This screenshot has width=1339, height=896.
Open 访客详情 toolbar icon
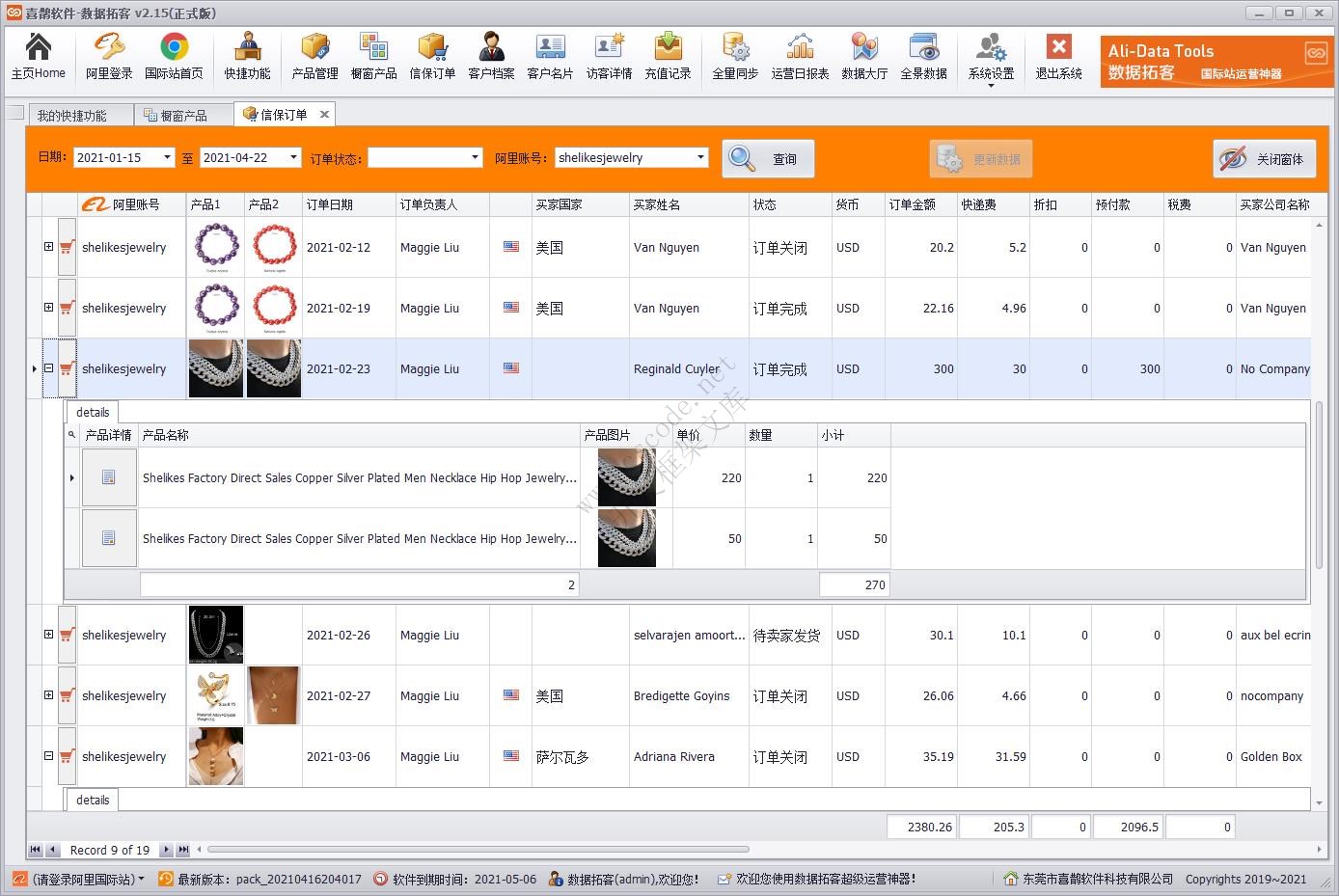[x=609, y=56]
